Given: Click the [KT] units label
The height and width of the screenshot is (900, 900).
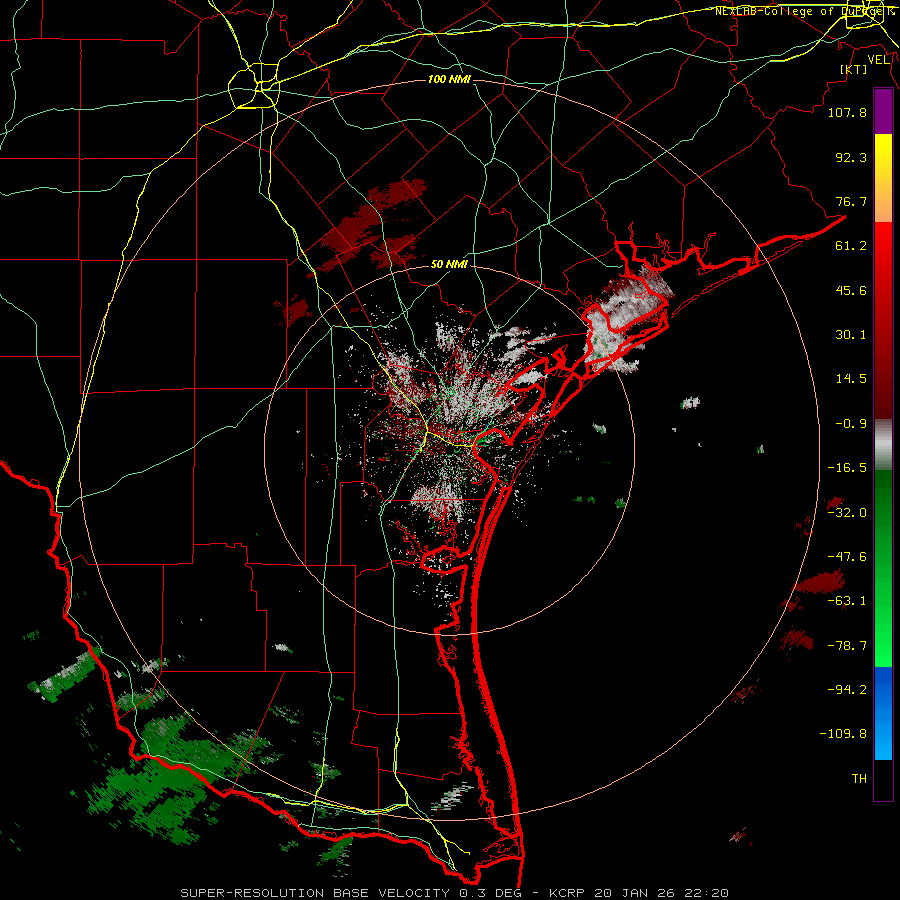Looking at the screenshot, I should point(854,69).
